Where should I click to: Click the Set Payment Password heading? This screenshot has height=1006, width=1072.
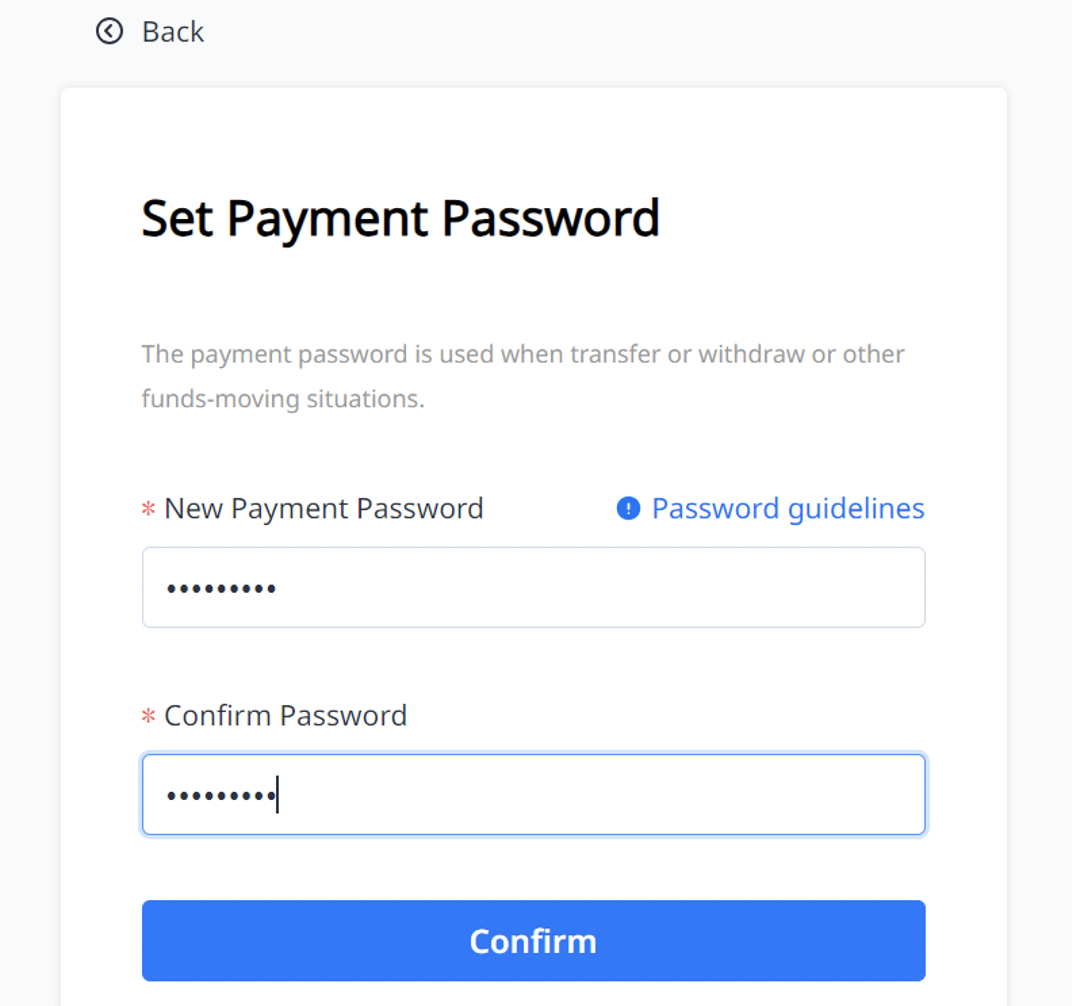click(400, 218)
